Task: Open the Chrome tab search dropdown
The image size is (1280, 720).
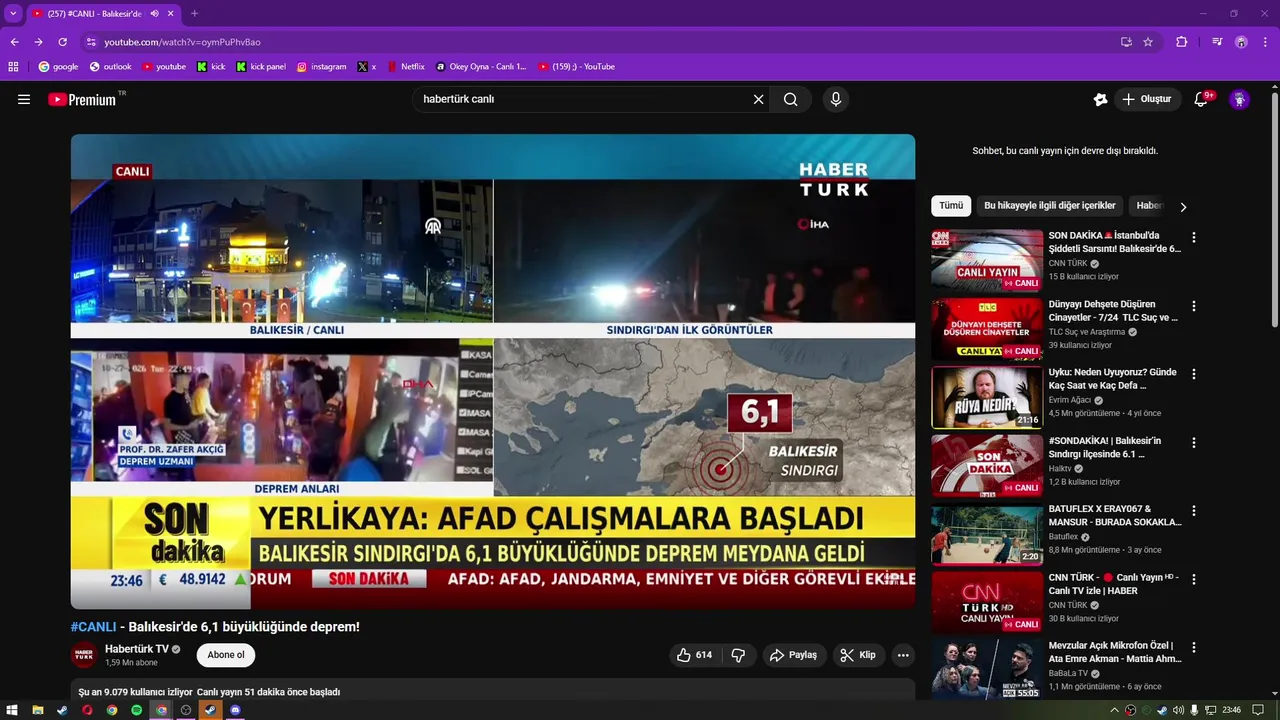Action: click(13, 14)
